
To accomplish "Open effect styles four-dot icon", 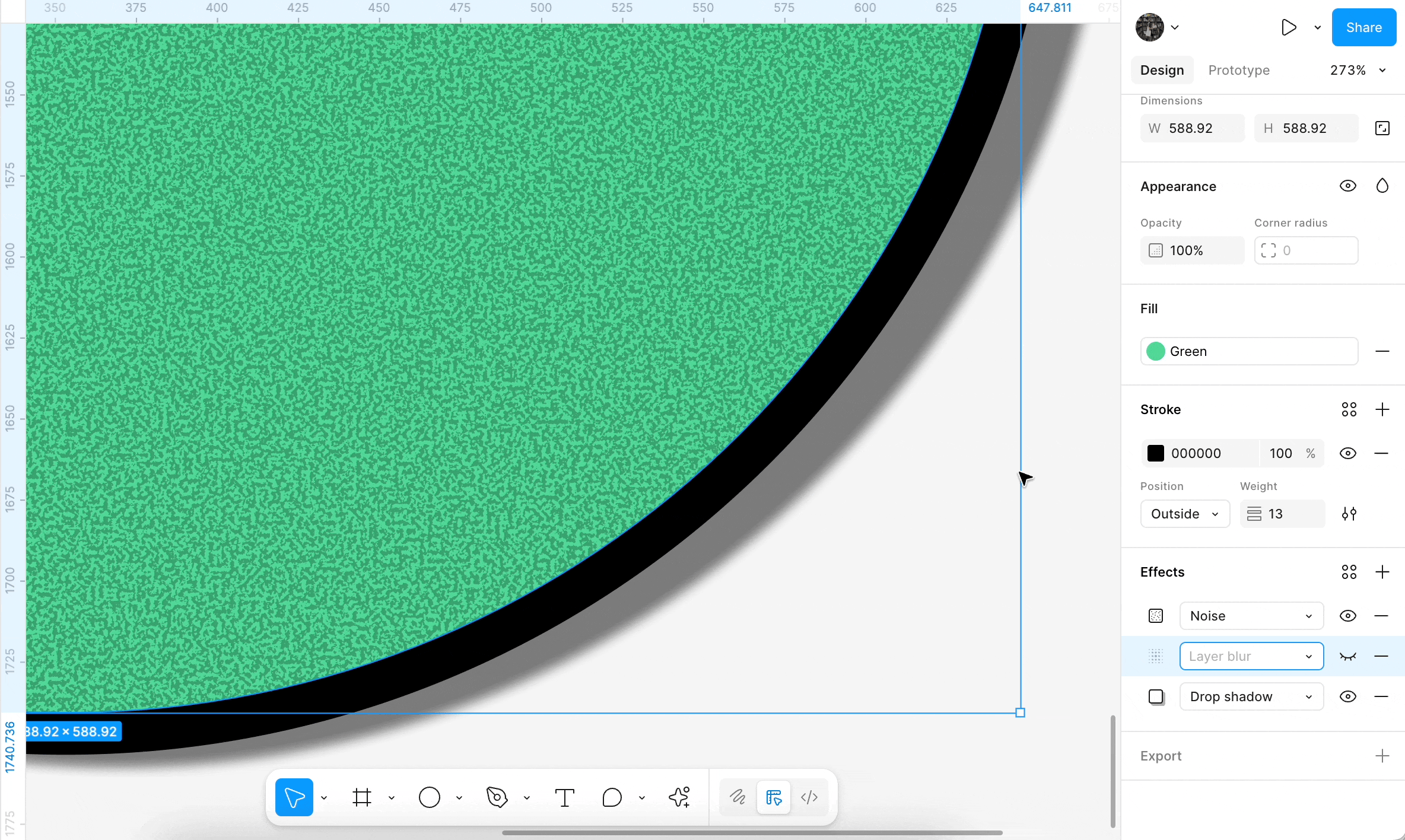I will tap(1349, 572).
